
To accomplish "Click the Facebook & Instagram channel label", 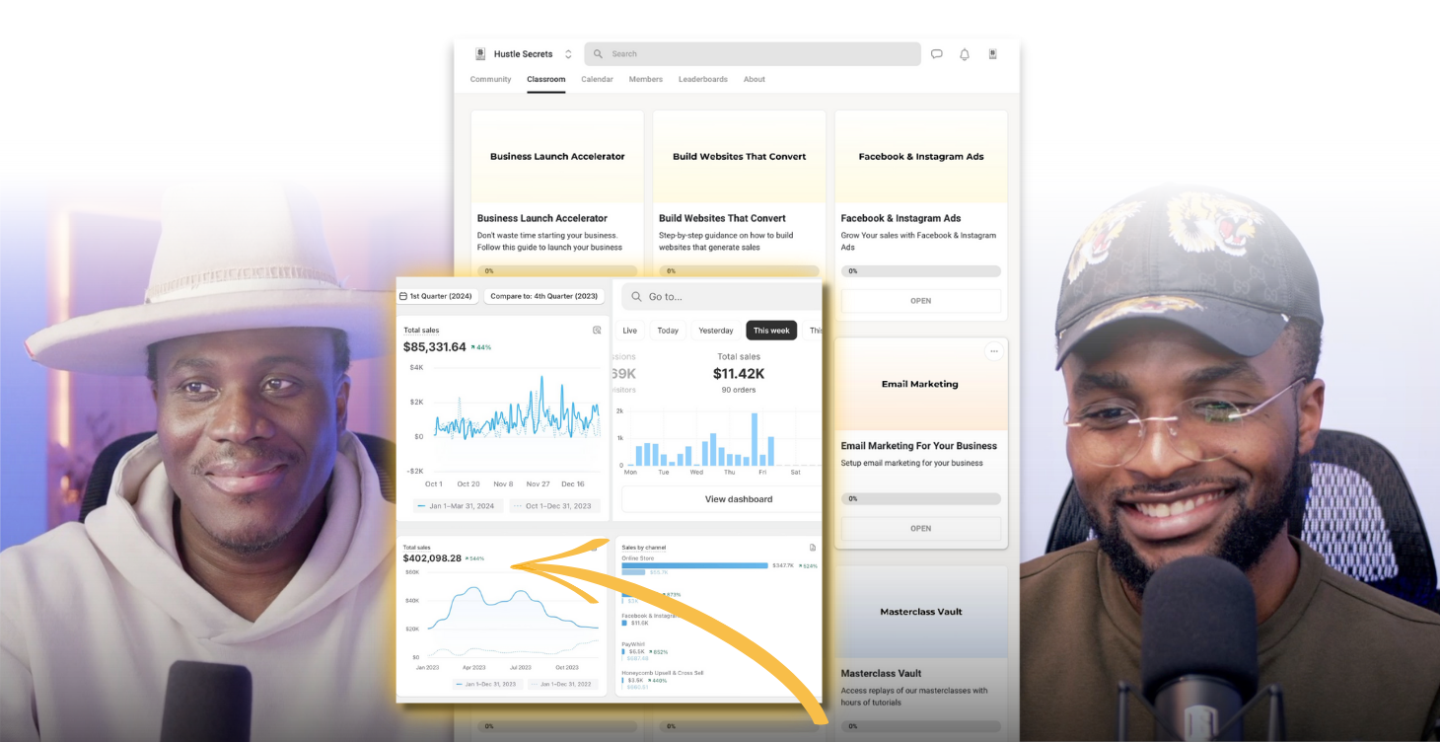I will 649,616.
